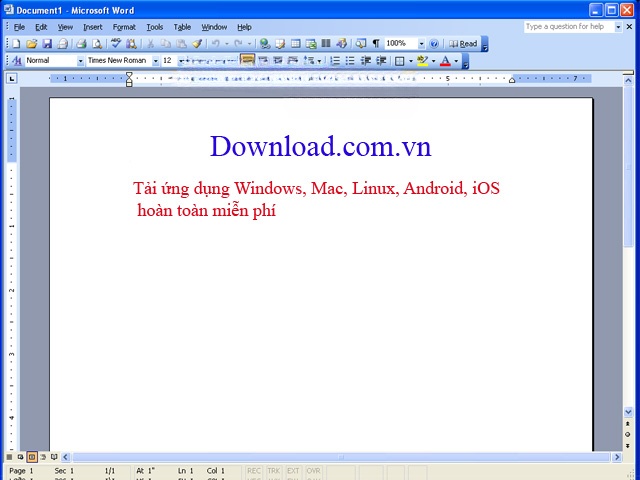
Task: Click the Copy icon
Action: pyautogui.click(x=165, y=44)
